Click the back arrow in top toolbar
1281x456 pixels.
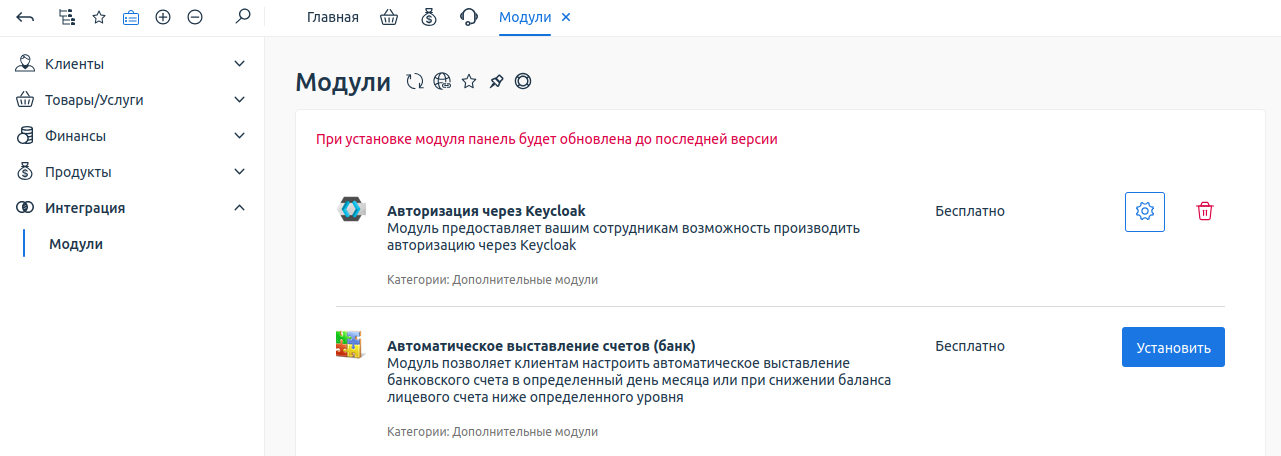pos(26,17)
